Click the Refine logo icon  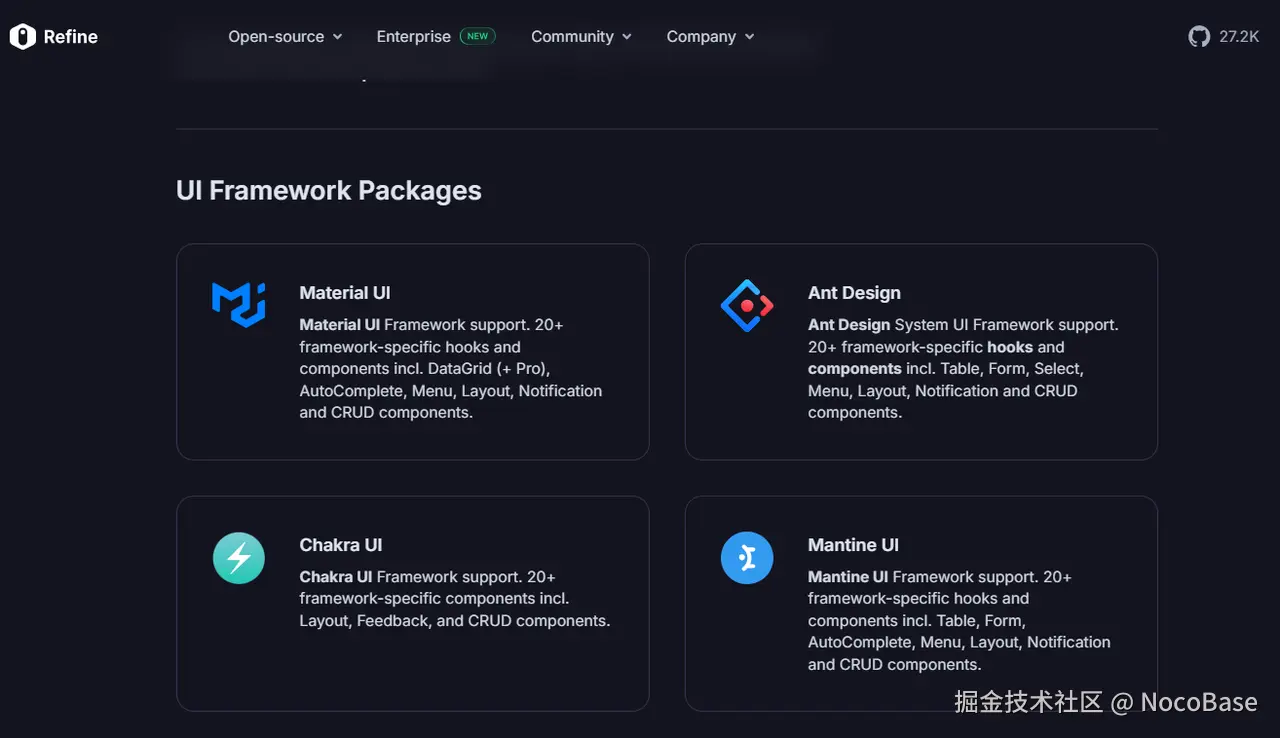coord(22,37)
